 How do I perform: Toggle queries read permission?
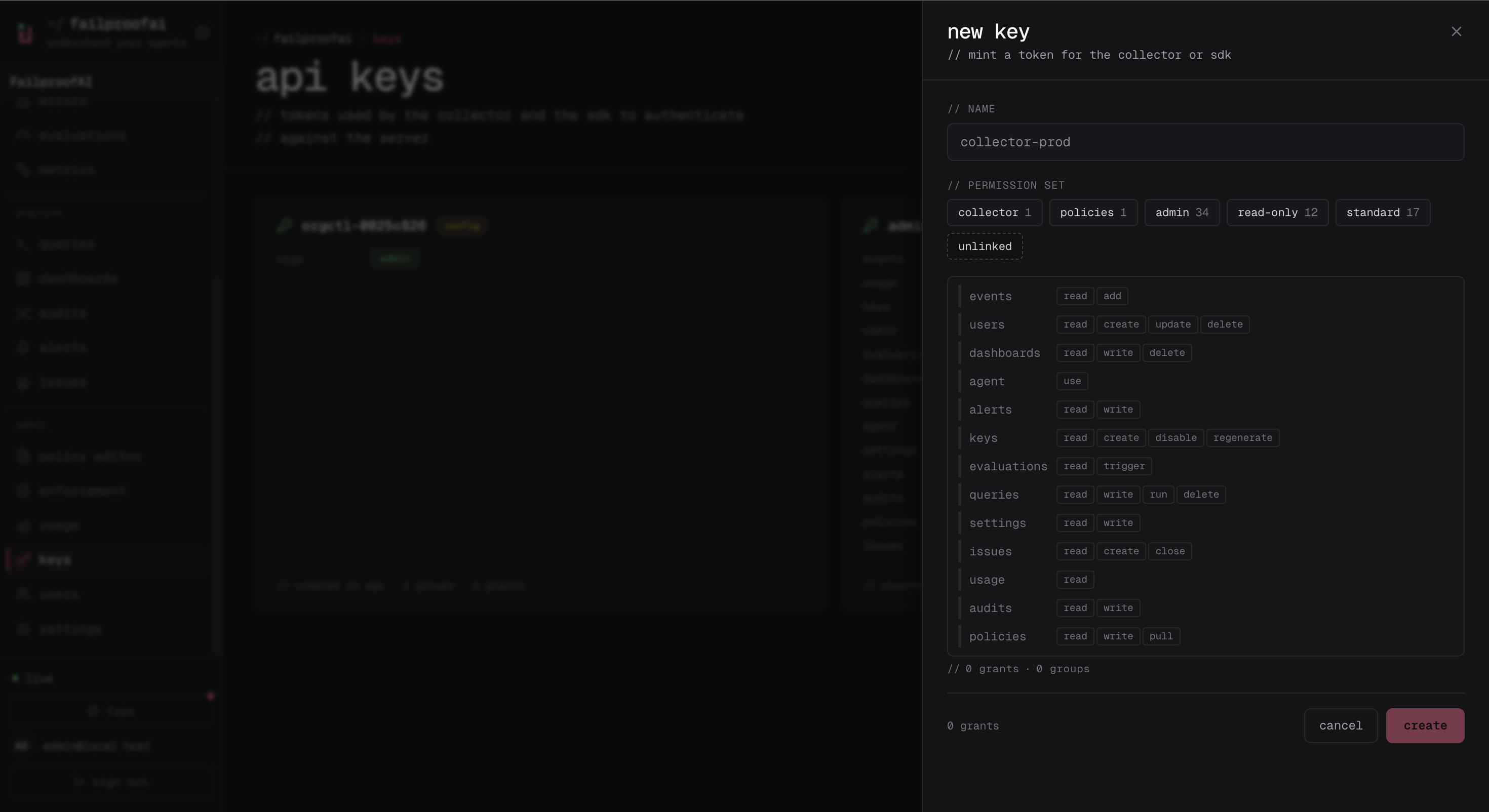click(x=1075, y=494)
